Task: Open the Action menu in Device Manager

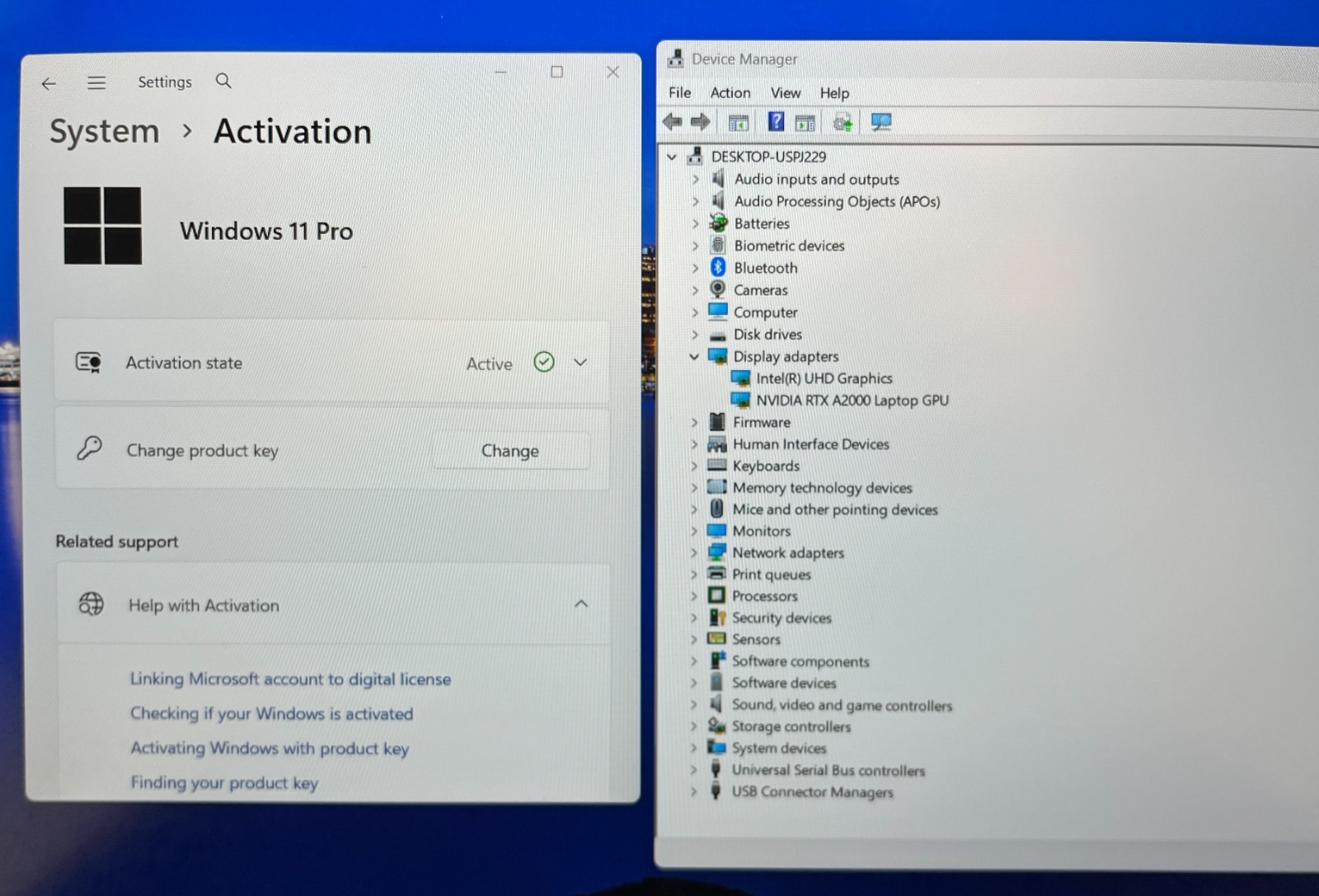Action: (x=730, y=93)
